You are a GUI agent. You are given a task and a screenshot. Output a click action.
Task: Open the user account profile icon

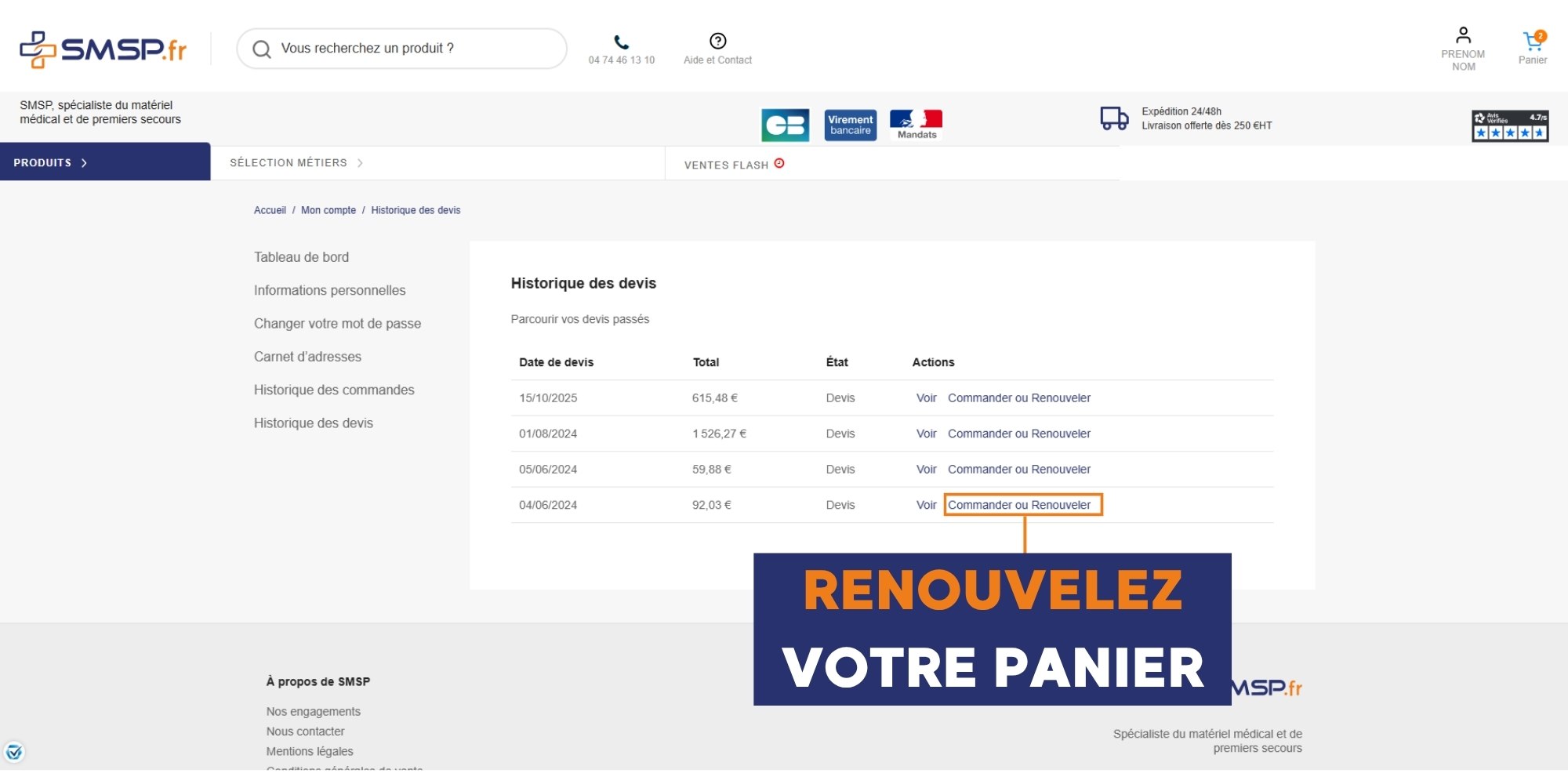[x=1463, y=36]
